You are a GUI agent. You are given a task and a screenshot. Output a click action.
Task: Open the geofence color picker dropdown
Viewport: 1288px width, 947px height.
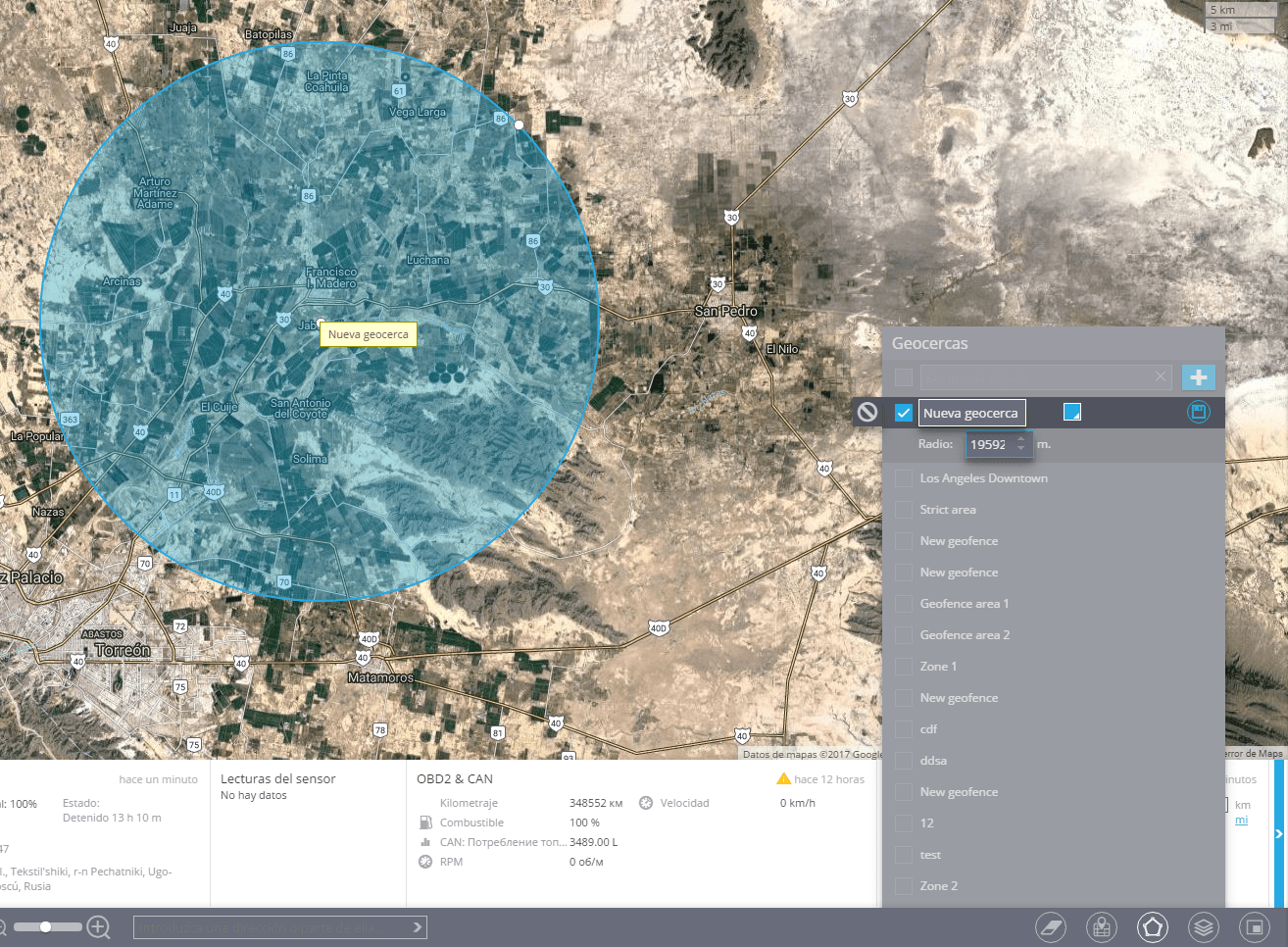pos(1072,413)
